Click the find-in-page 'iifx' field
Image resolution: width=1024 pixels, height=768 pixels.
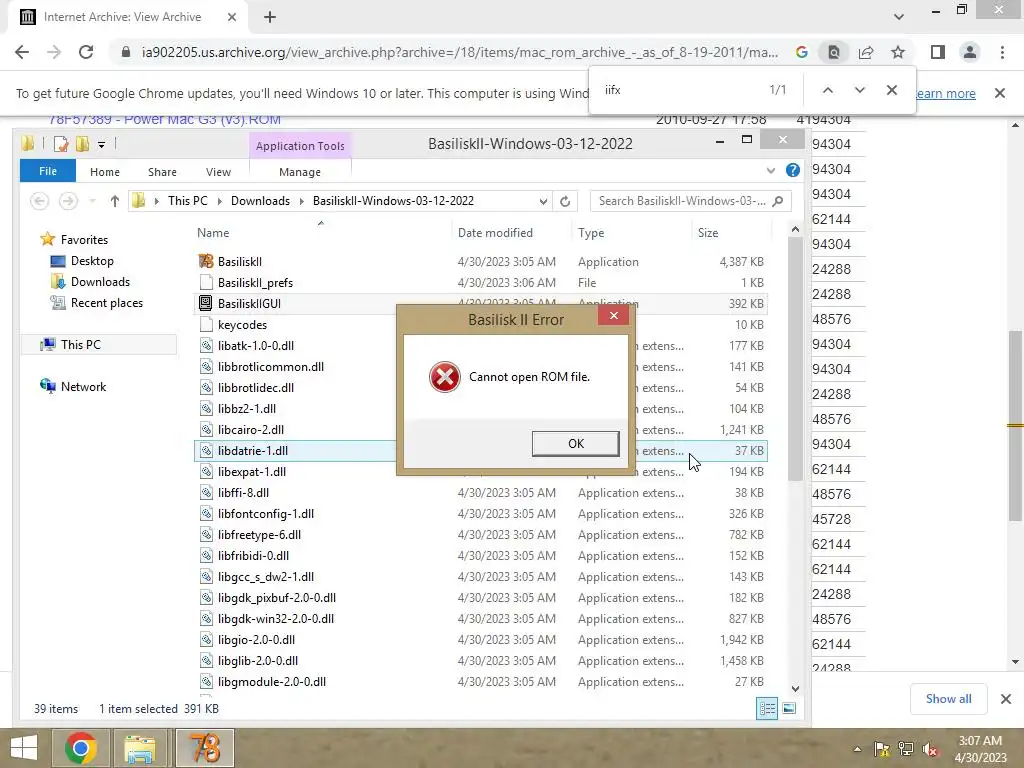(x=679, y=90)
